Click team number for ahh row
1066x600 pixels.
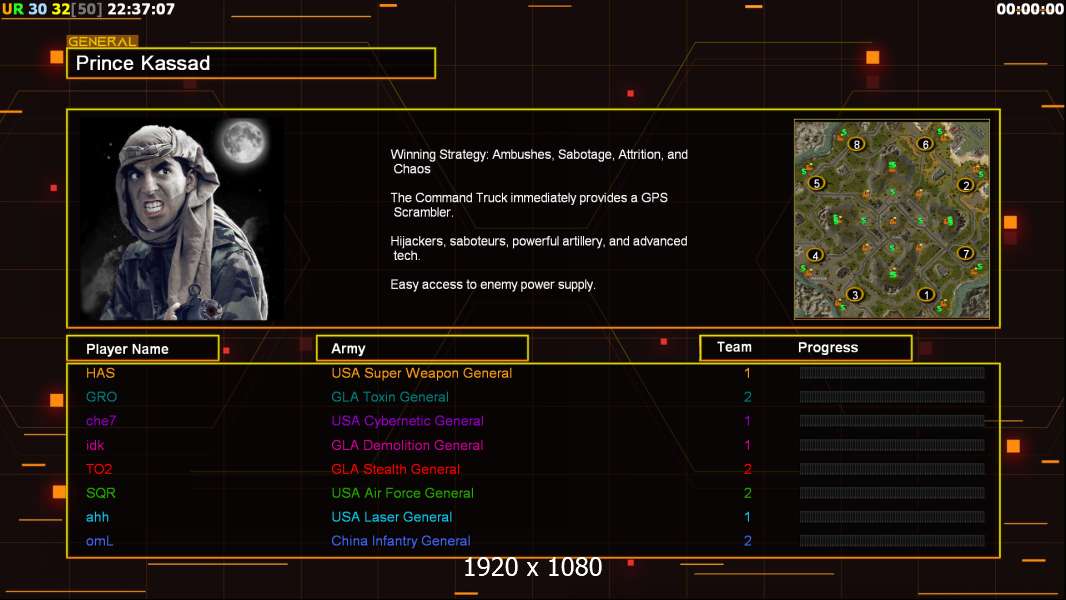[747, 517]
